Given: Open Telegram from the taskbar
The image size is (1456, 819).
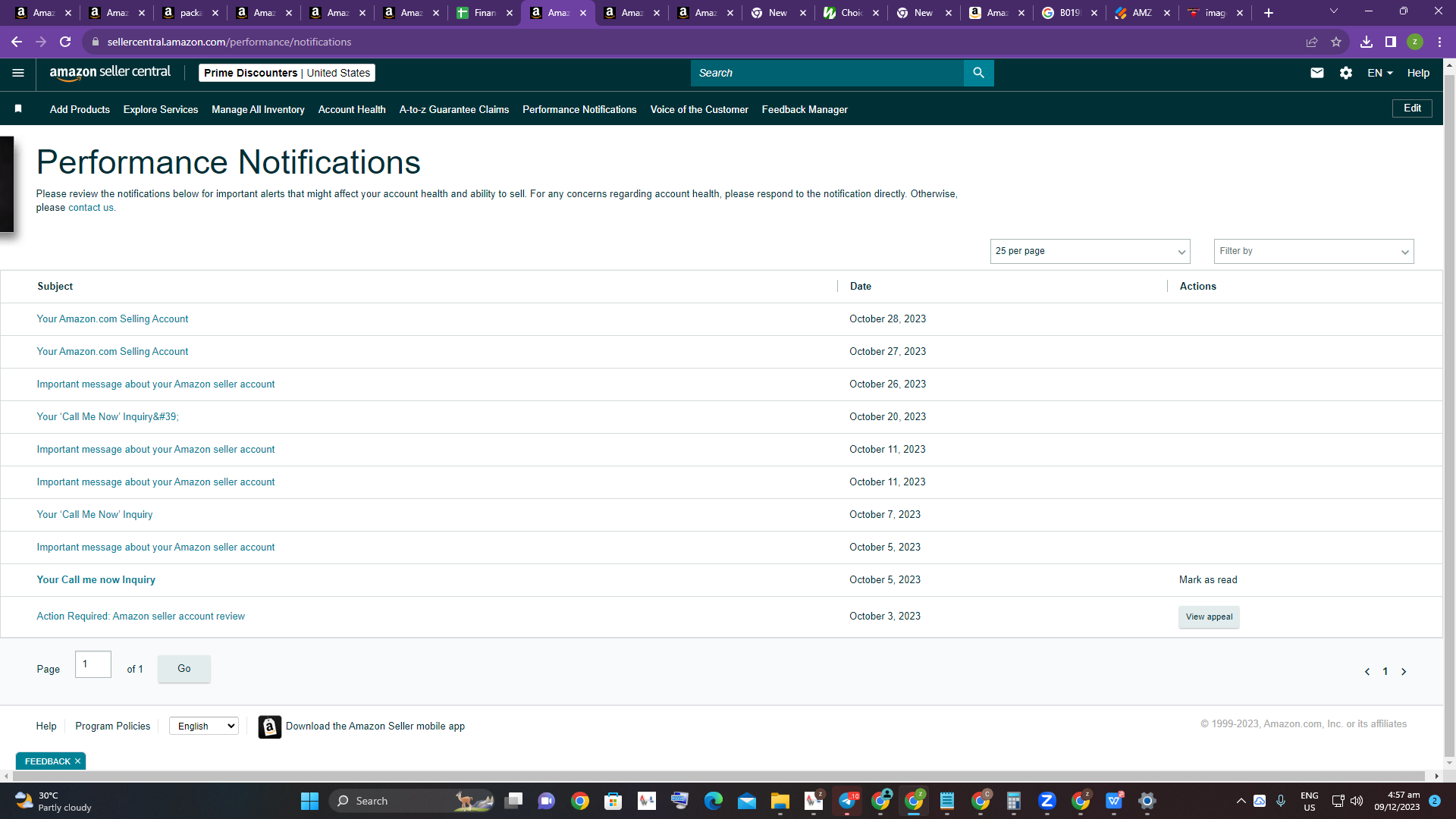Looking at the screenshot, I should (848, 801).
